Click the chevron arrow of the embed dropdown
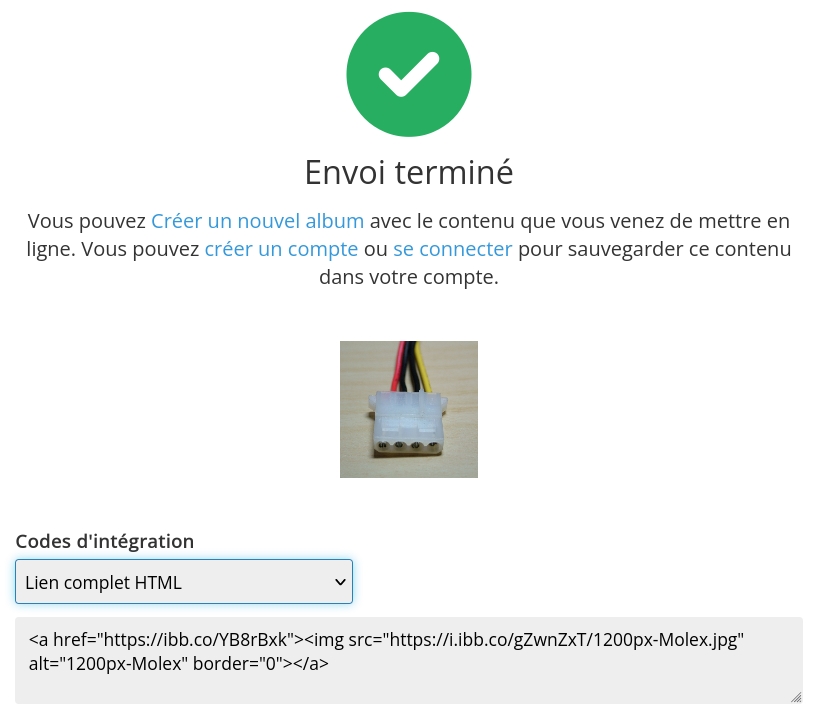Screen dimensions: 814x718 (339, 582)
